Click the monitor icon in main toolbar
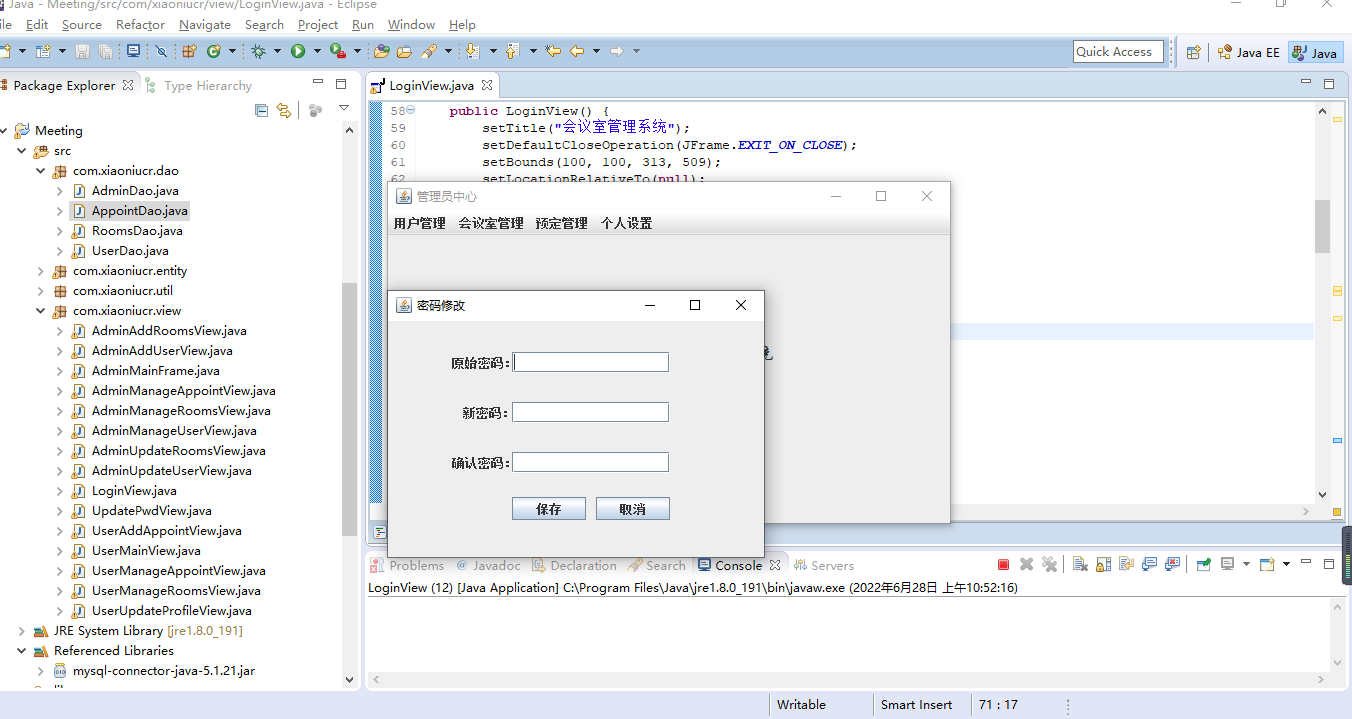 (133, 51)
